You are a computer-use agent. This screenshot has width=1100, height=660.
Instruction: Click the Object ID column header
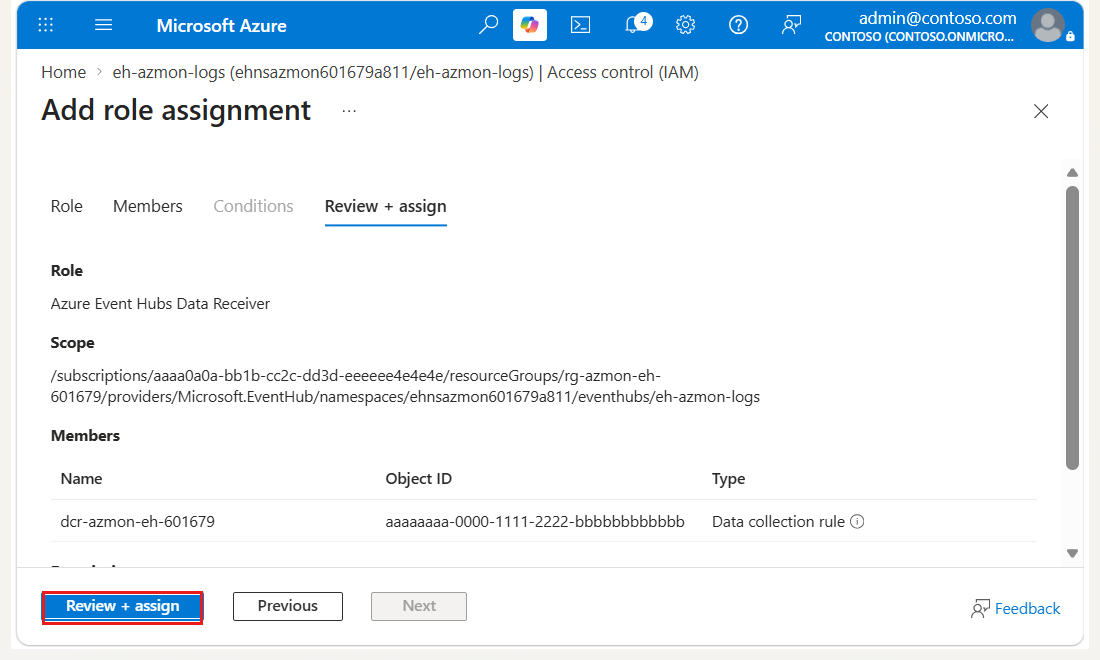click(x=418, y=479)
